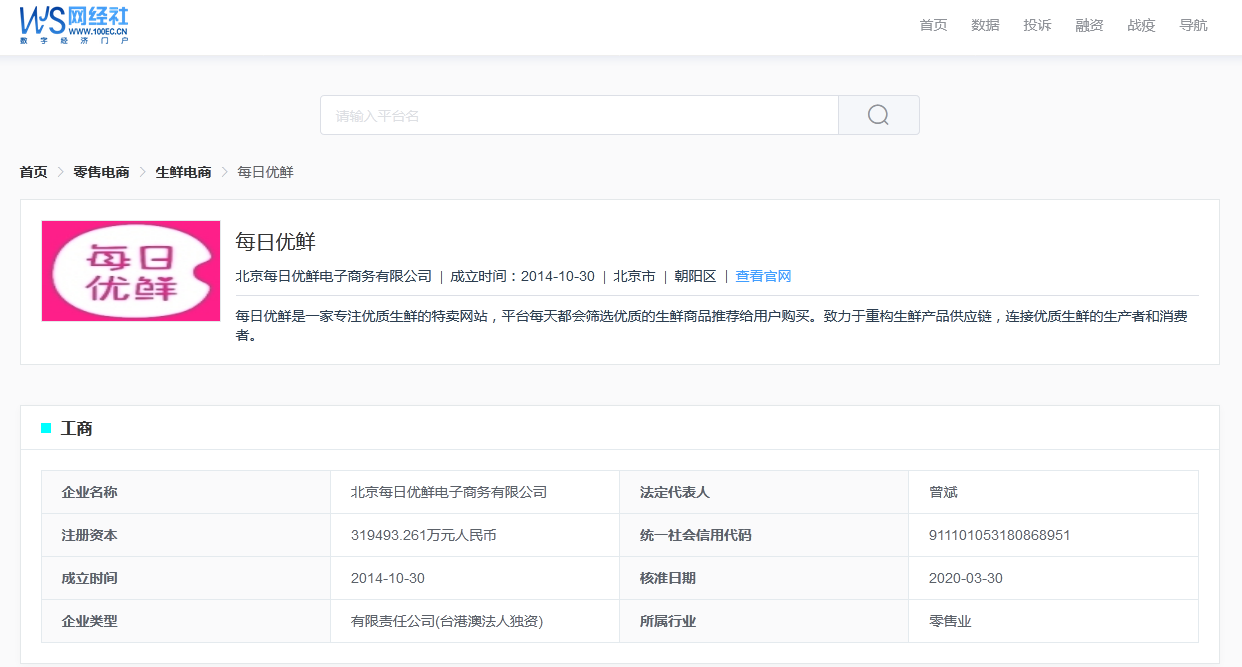The width and height of the screenshot is (1242, 667).
Task: Select the 2020-03-30 value
Action: pos(966,578)
